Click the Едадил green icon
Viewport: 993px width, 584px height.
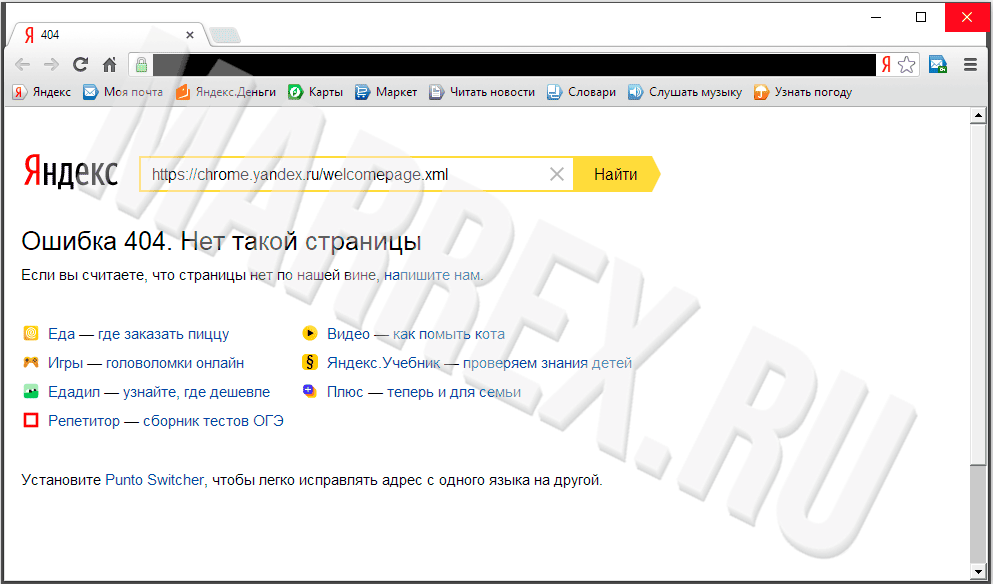click(x=30, y=391)
